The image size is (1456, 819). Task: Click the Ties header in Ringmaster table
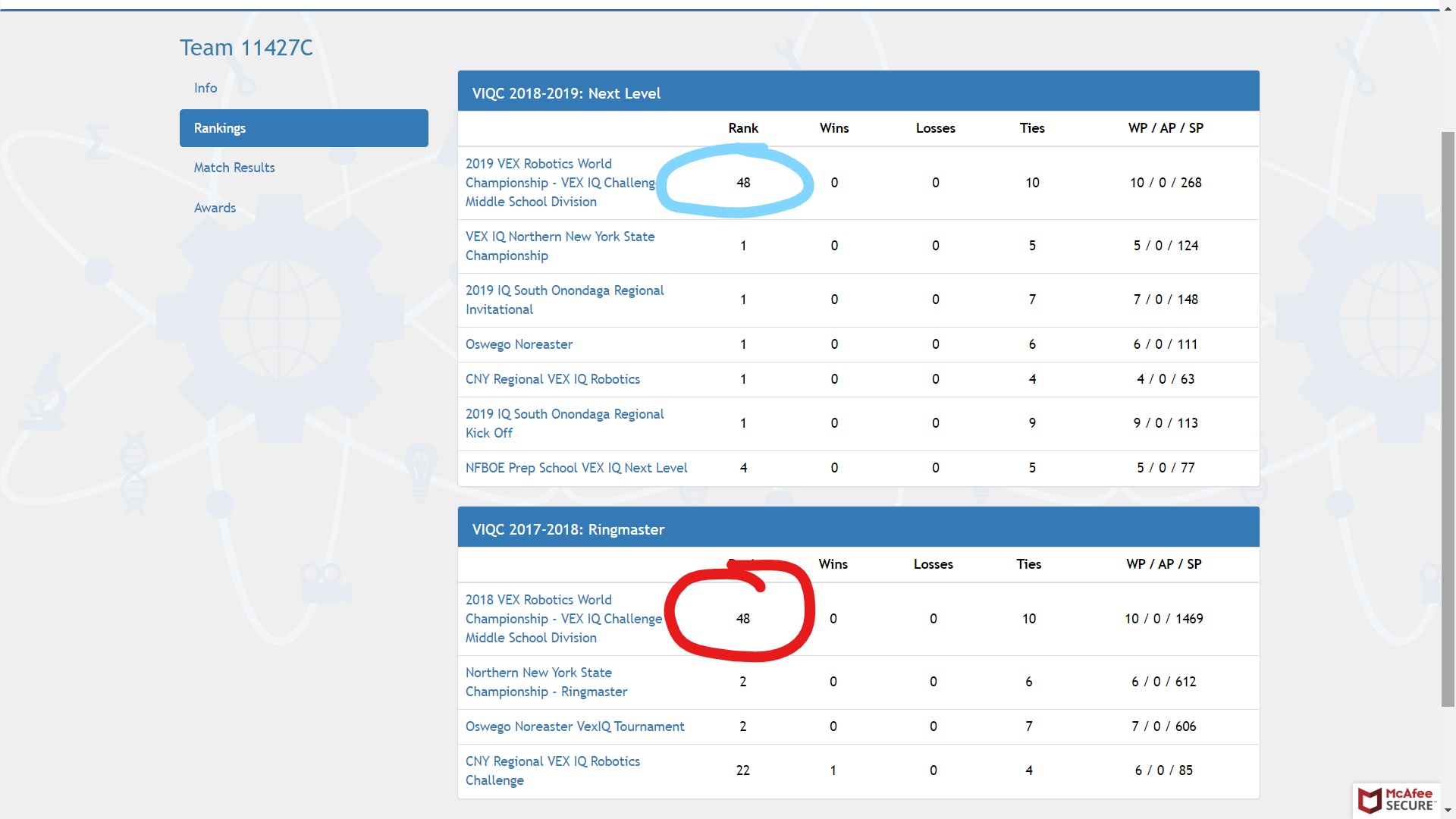click(x=1028, y=564)
